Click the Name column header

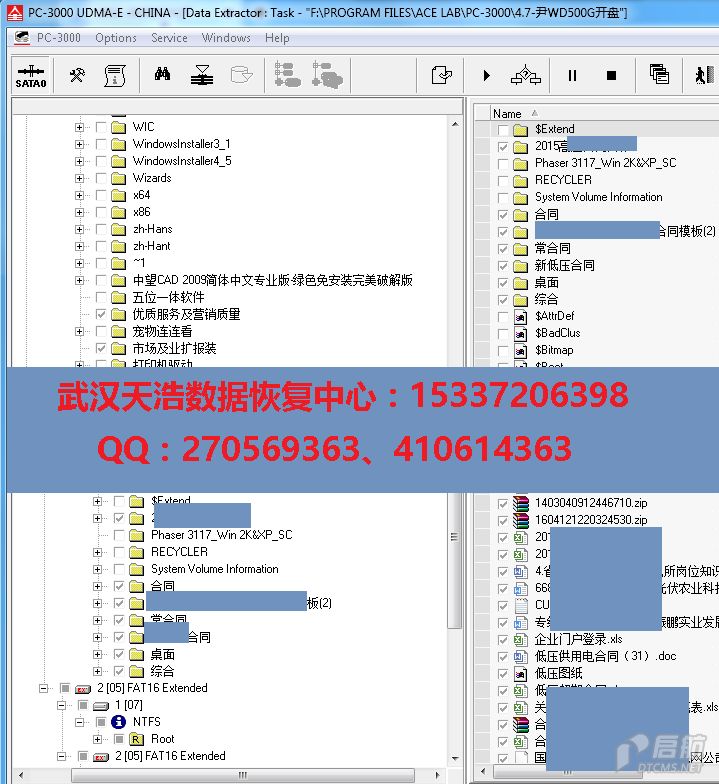pyautogui.click(x=508, y=114)
